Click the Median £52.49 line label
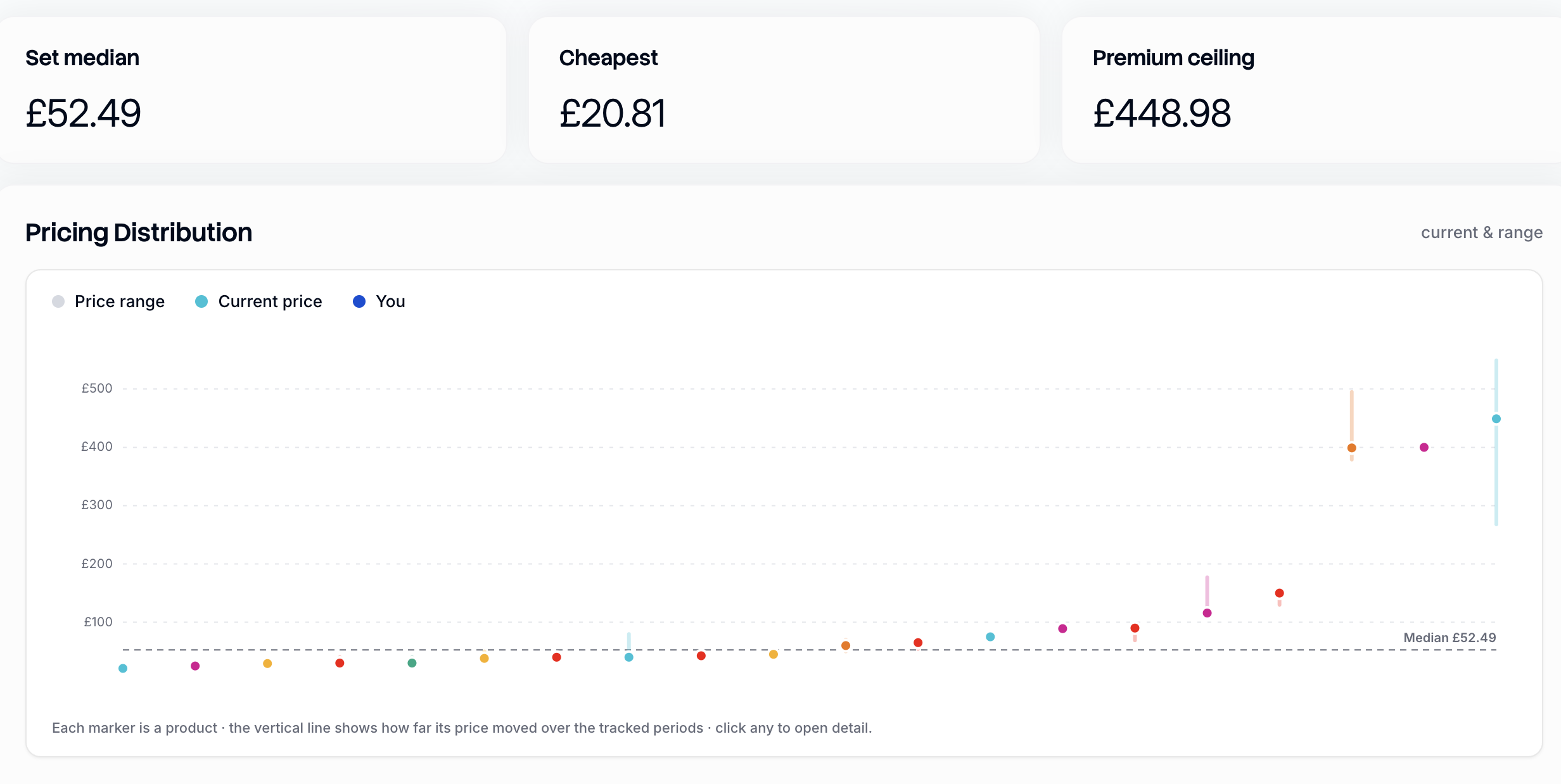Screen dimensions: 1561x784 [x=1449, y=638]
